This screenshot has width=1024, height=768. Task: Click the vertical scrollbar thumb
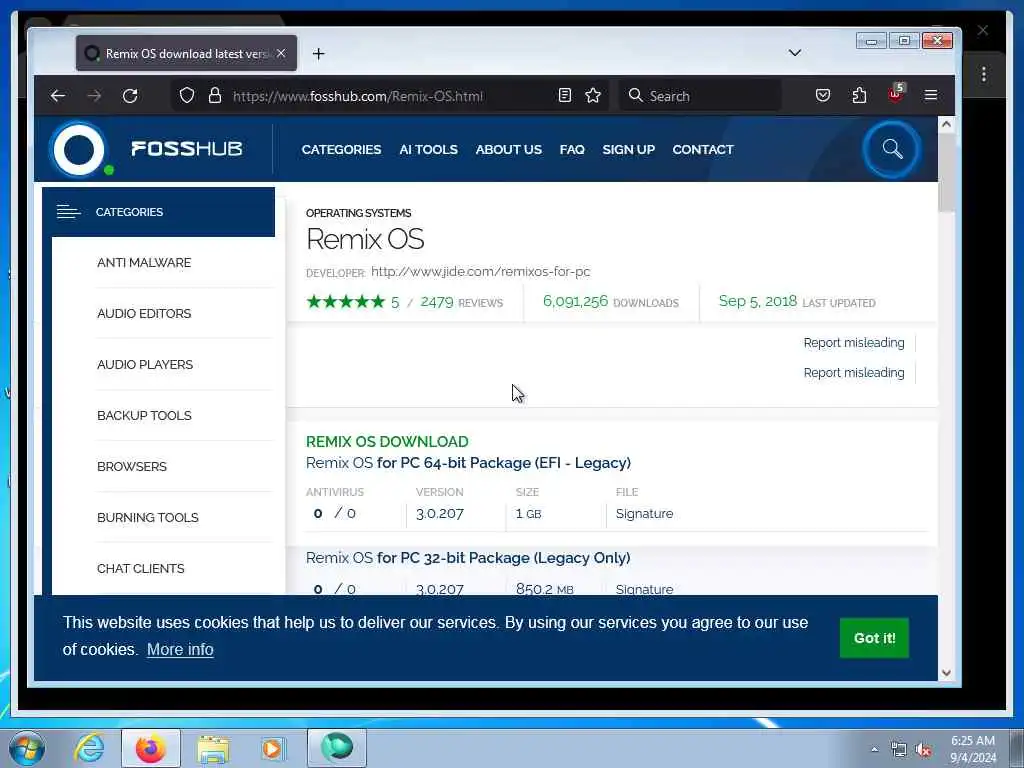pos(946,172)
